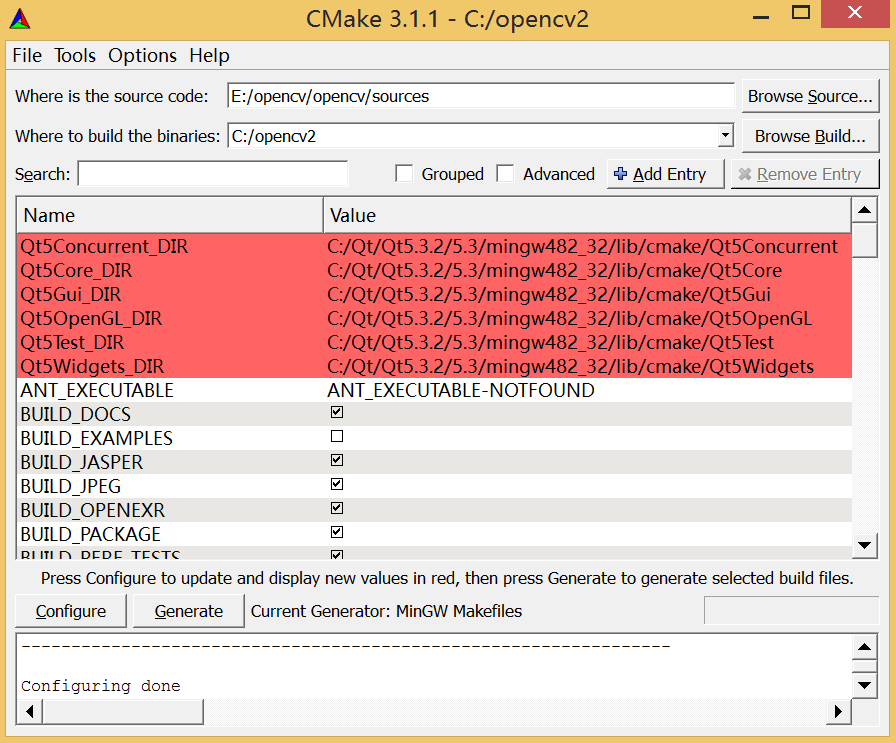Click the output log's scroll left arrow
Image resolution: width=896 pixels, height=743 pixels.
click(30, 712)
